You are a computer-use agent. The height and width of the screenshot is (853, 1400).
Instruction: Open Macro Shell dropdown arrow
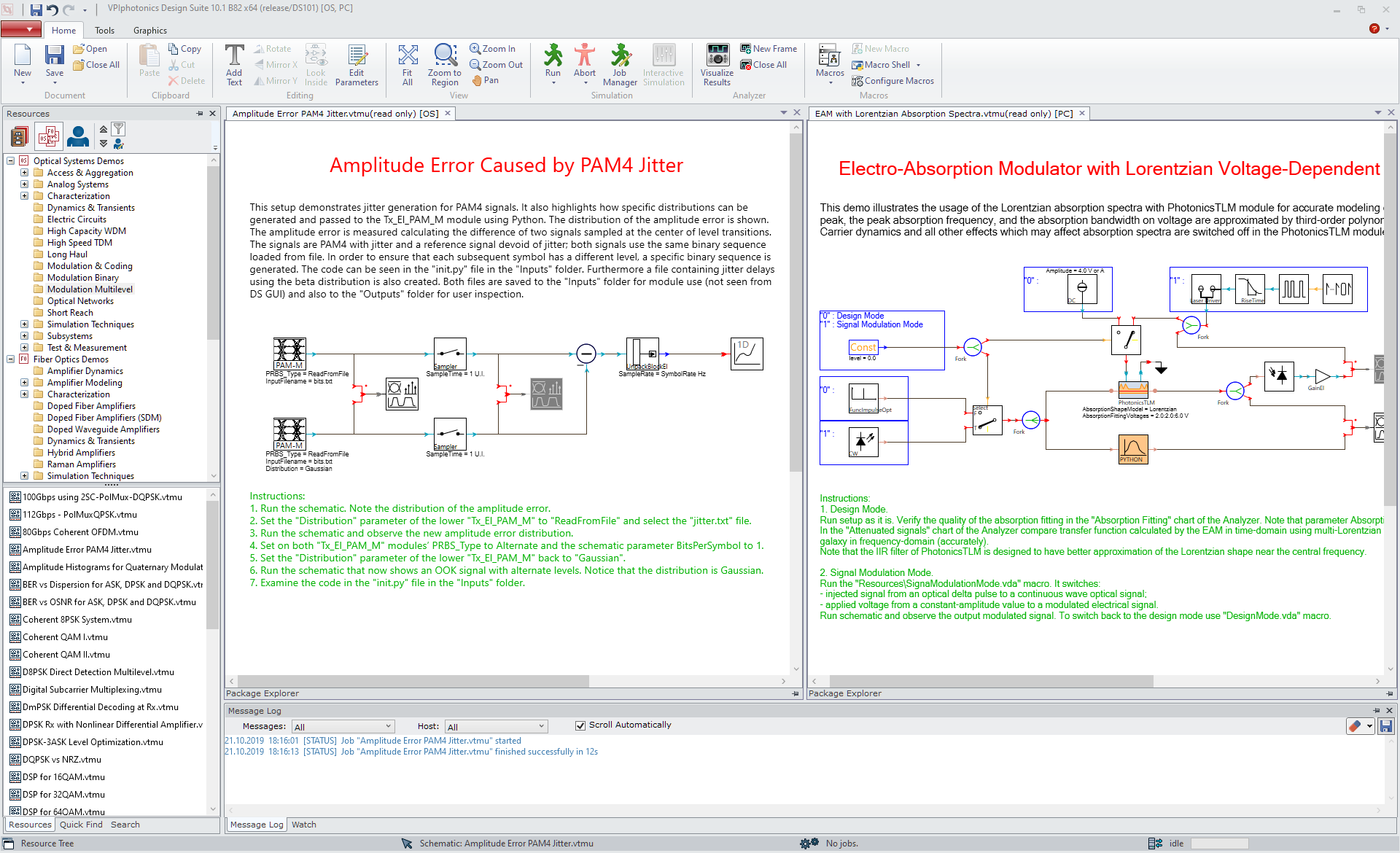[x=918, y=65]
